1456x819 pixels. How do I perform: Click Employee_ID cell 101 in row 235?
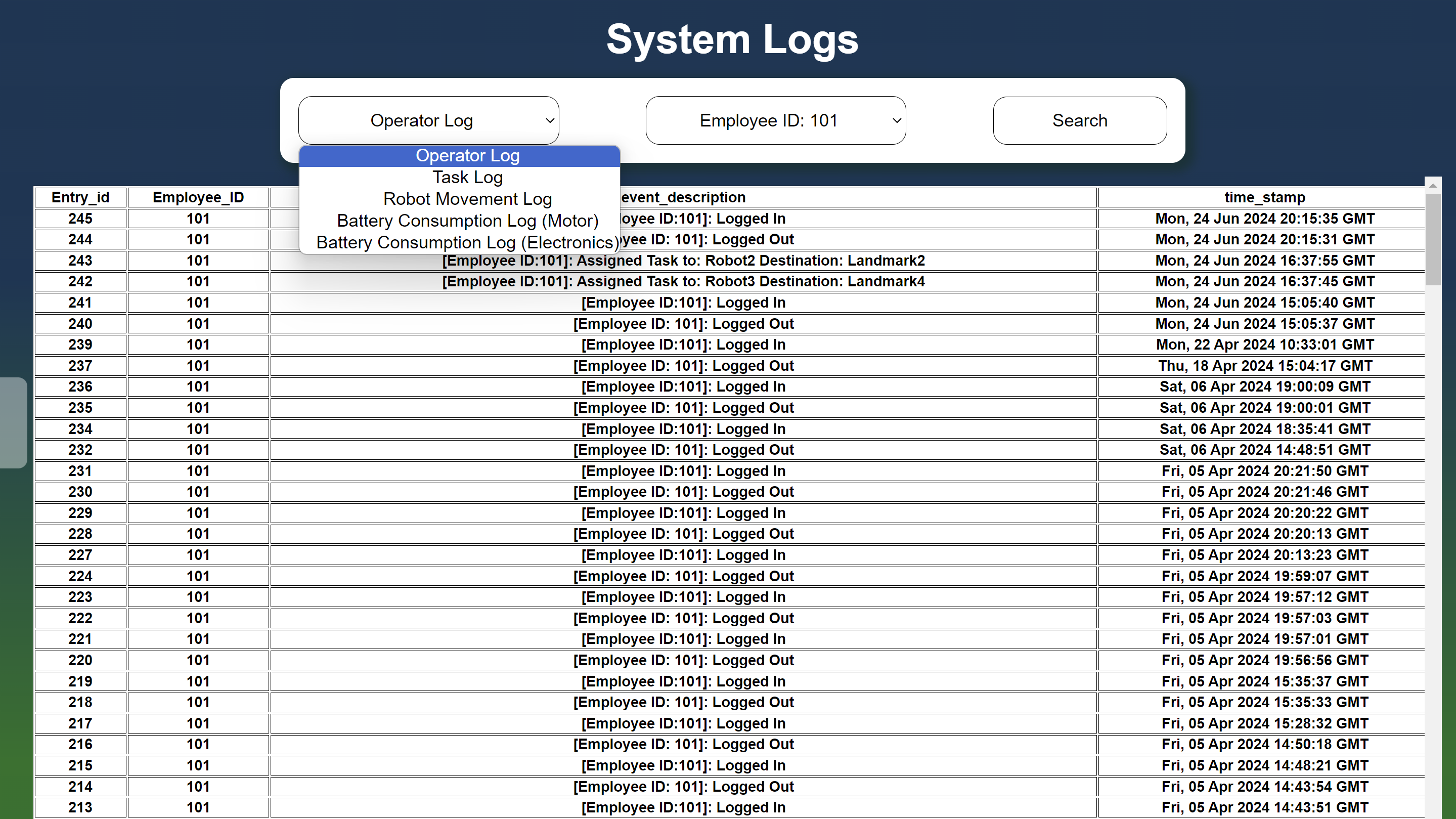(198, 408)
